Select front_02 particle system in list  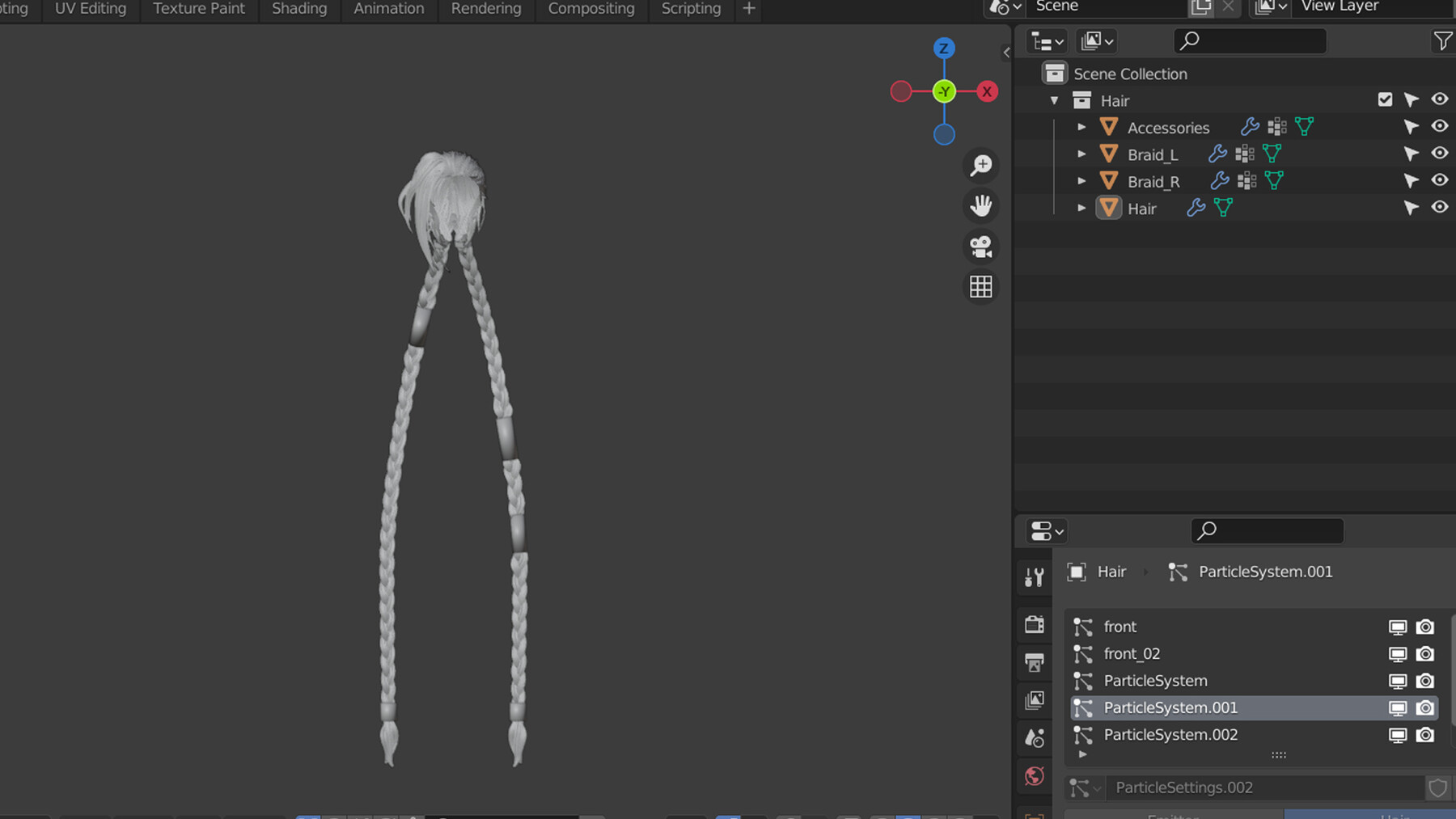[1132, 653]
